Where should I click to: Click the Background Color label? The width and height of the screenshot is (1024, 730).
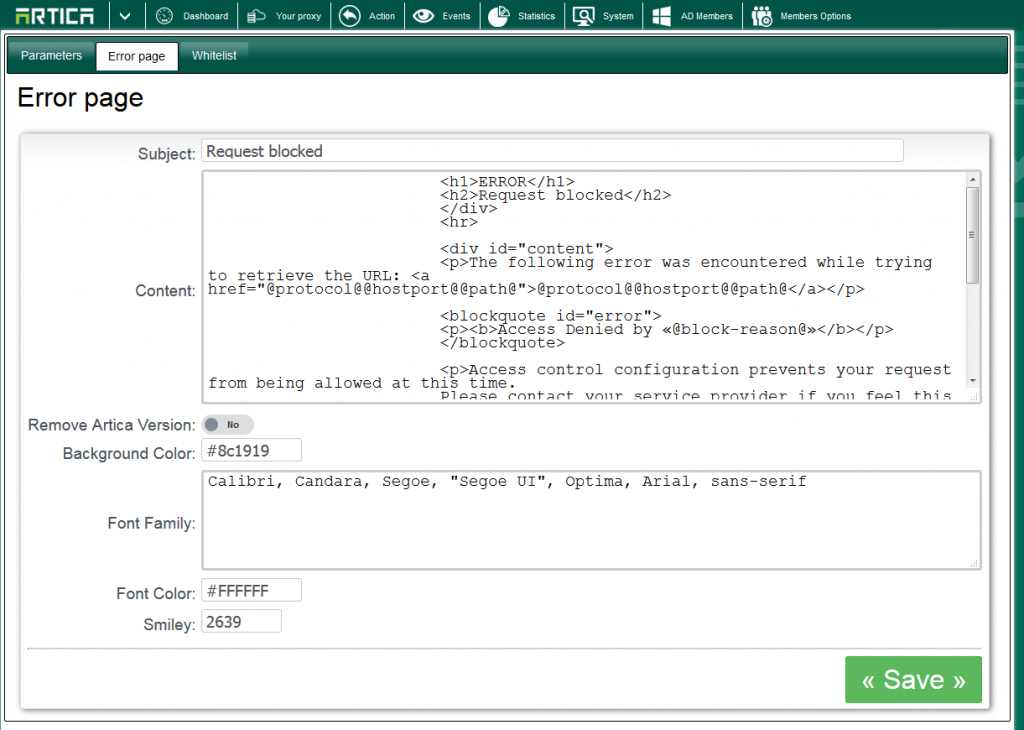pyautogui.click(x=129, y=453)
